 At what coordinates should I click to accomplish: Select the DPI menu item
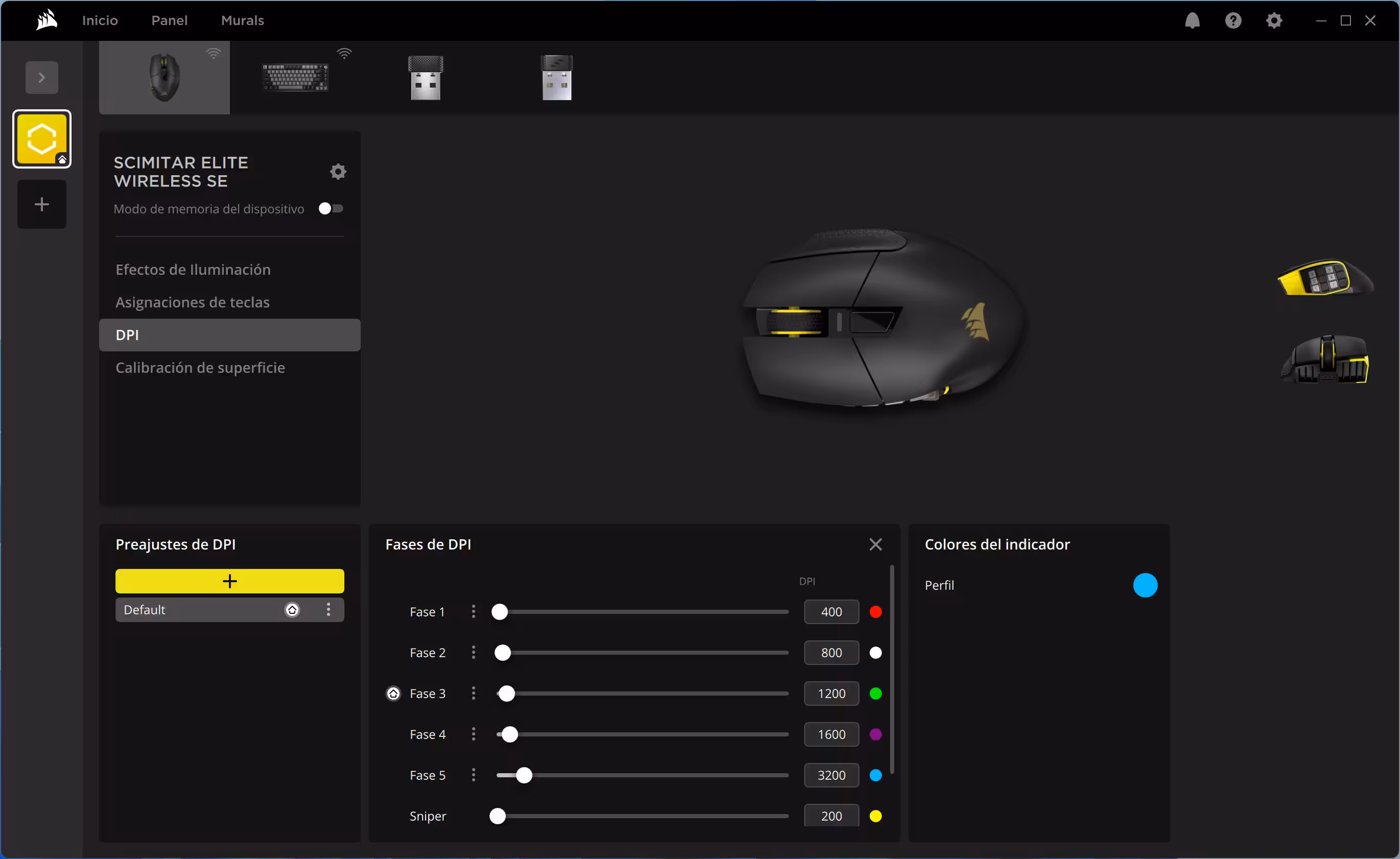(229, 335)
